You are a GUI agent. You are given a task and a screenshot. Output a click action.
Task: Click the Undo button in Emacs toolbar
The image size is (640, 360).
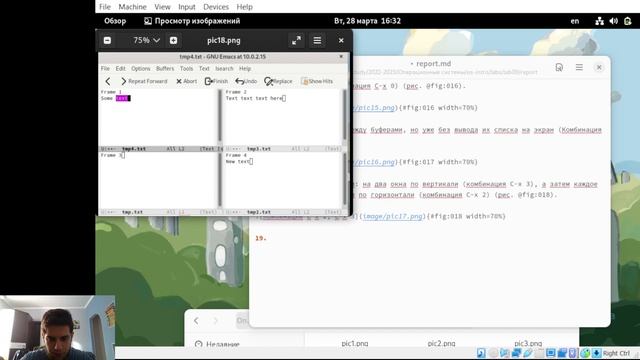point(246,81)
